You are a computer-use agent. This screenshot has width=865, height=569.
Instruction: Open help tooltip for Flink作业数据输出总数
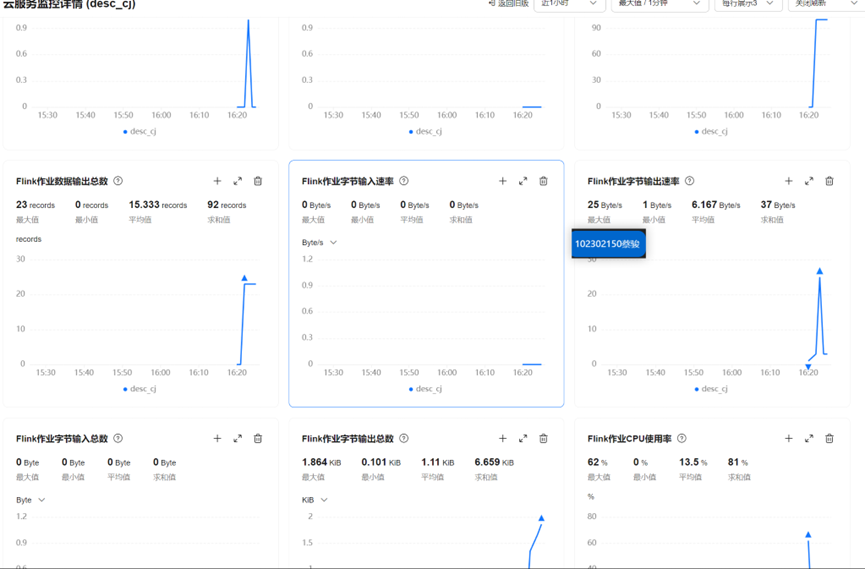click(118, 181)
